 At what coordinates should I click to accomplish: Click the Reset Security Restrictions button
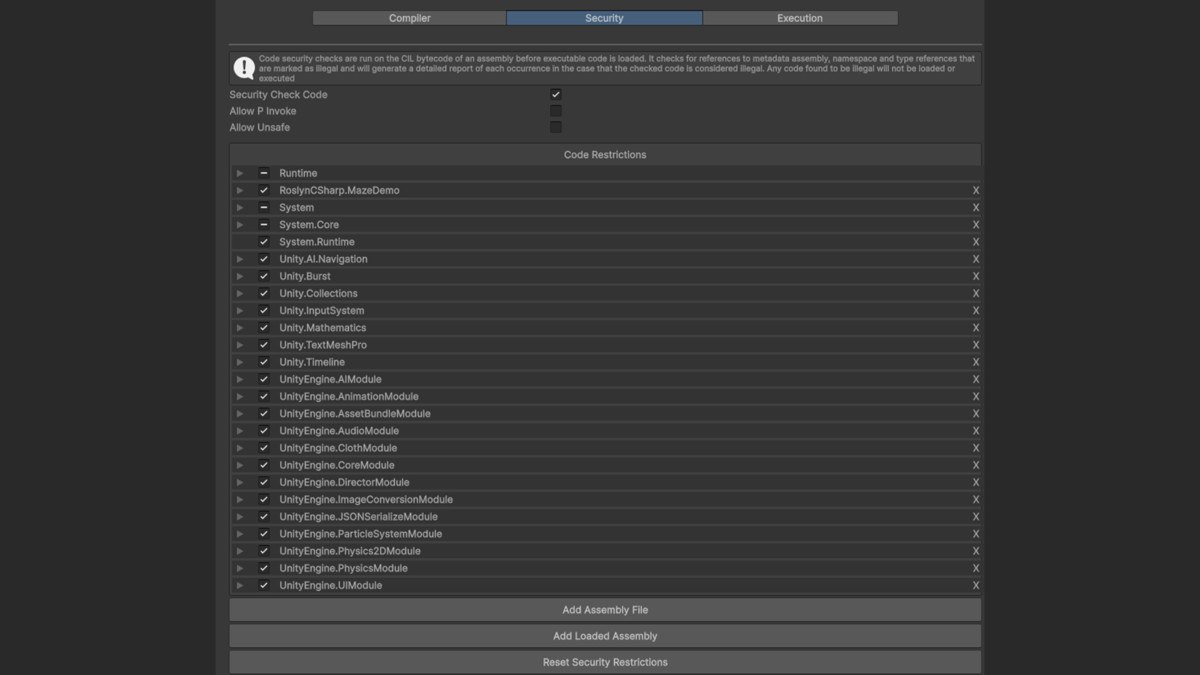605,662
